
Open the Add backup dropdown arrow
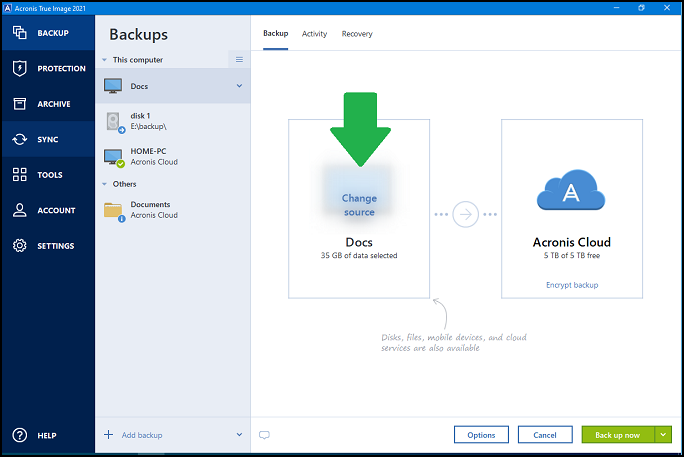pos(239,435)
